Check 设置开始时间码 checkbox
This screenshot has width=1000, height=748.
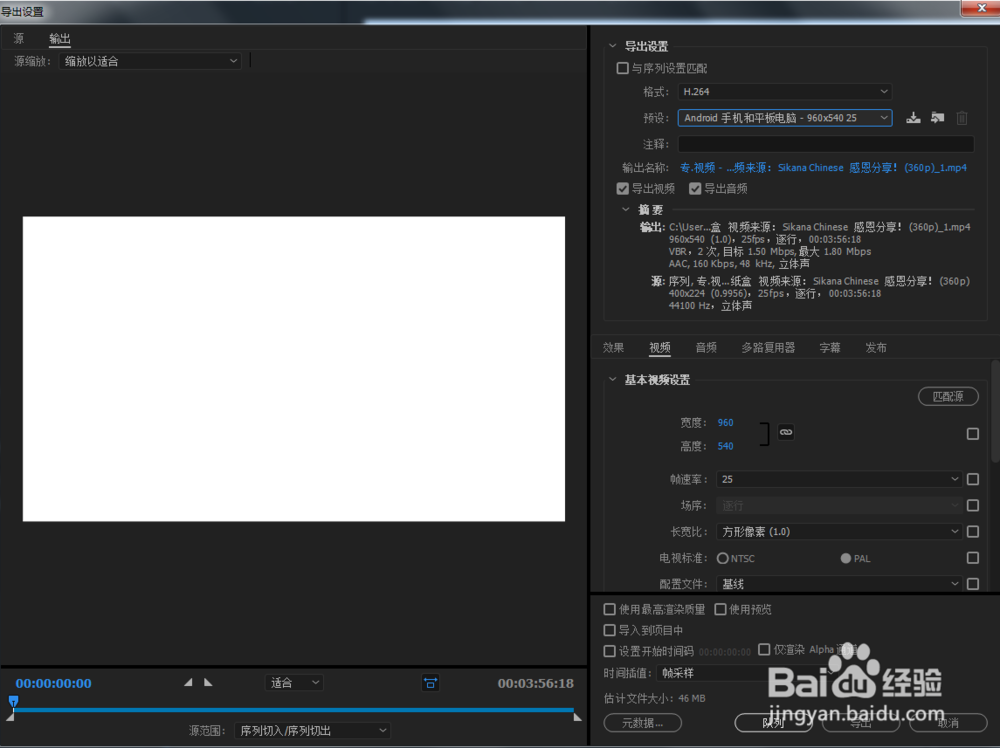[x=610, y=651]
